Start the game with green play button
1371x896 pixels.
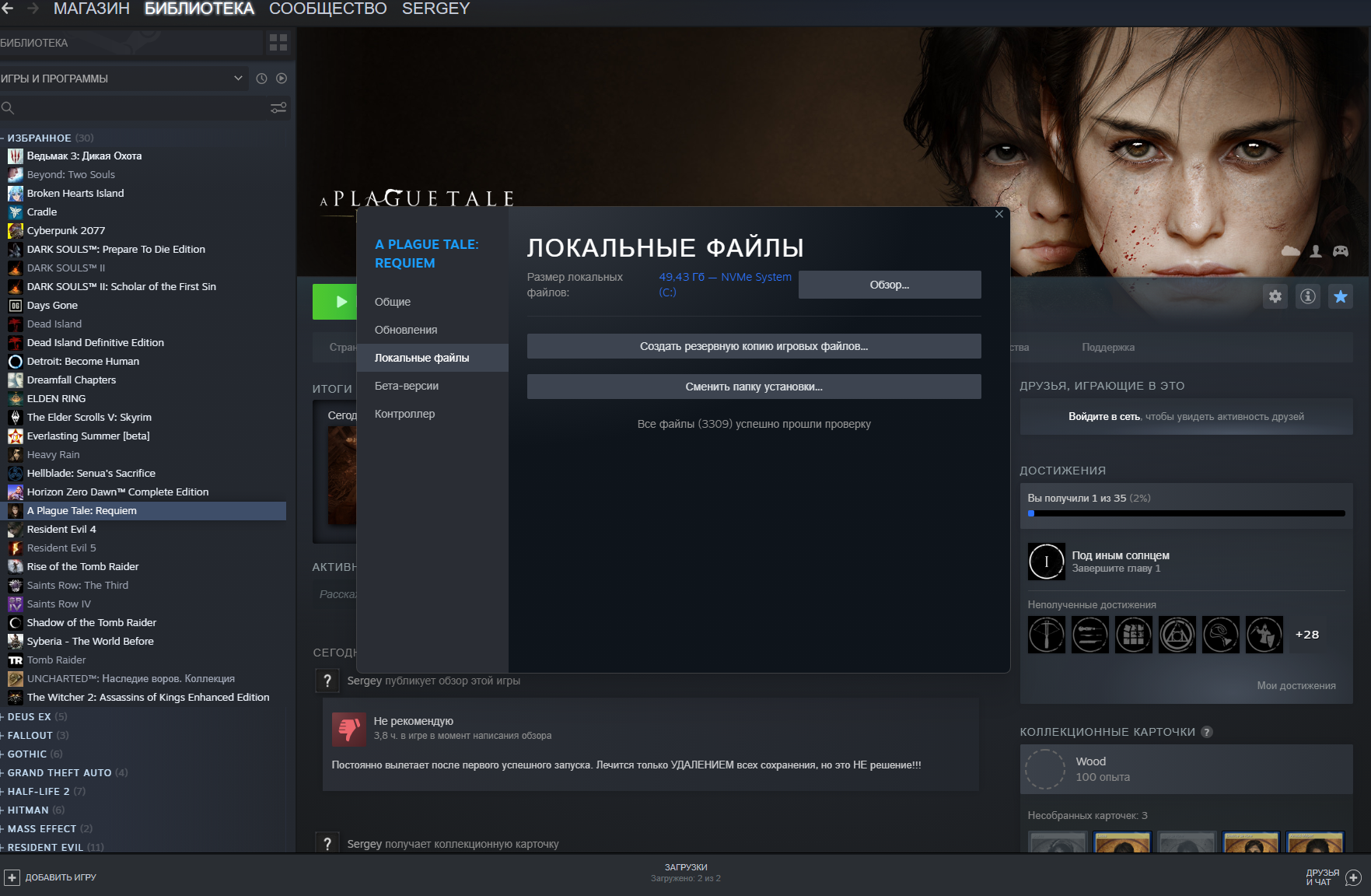tap(334, 302)
